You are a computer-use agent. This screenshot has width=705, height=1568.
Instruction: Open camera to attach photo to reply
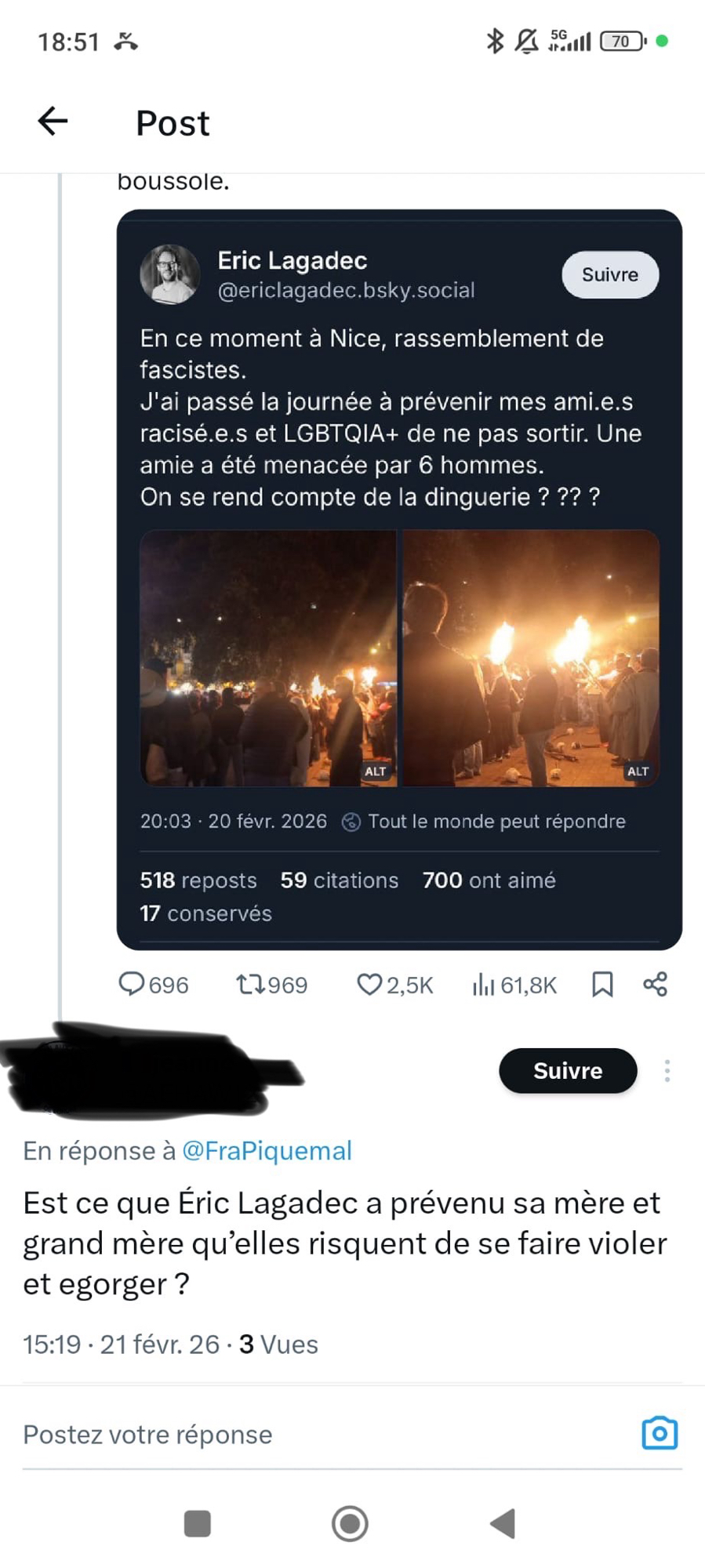click(x=660, y=1433)
